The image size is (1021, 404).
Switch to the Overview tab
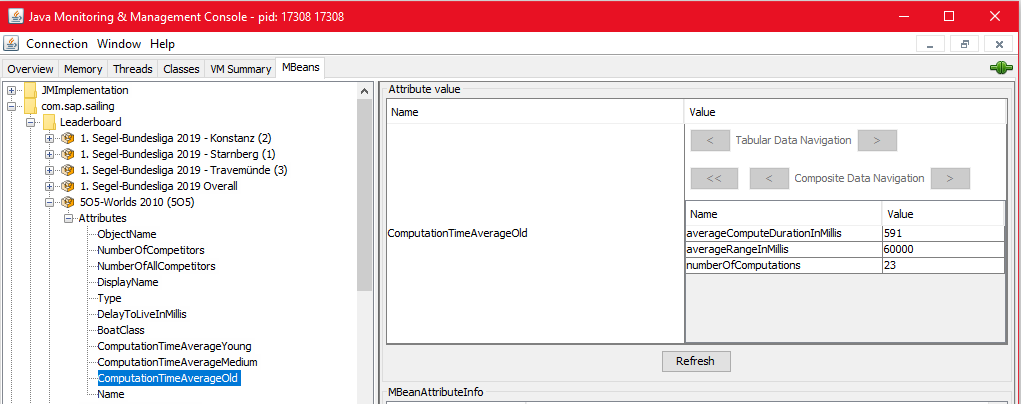(x=30, y=68)
